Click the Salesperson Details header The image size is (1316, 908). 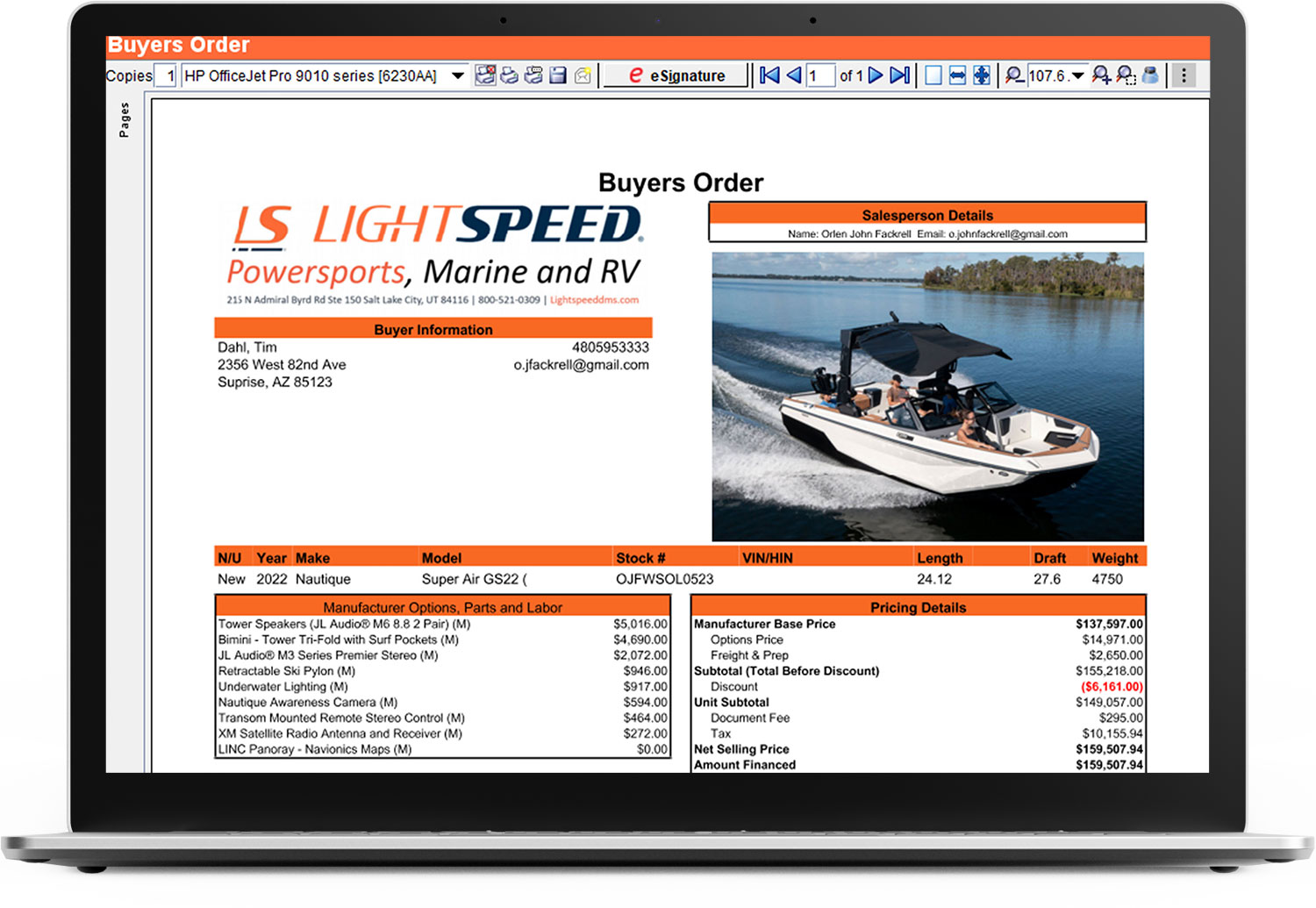[x=927, y=215]
